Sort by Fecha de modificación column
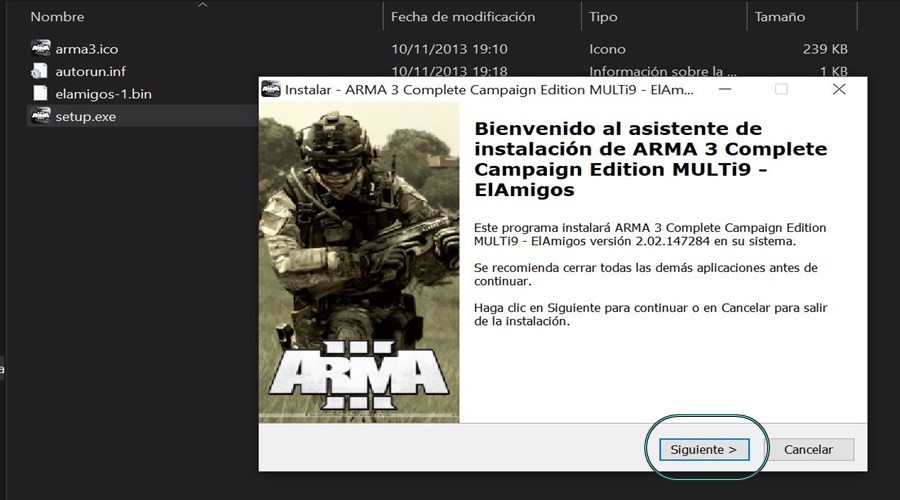The height and width of the screenshot is (500, 900). [463, 17]
